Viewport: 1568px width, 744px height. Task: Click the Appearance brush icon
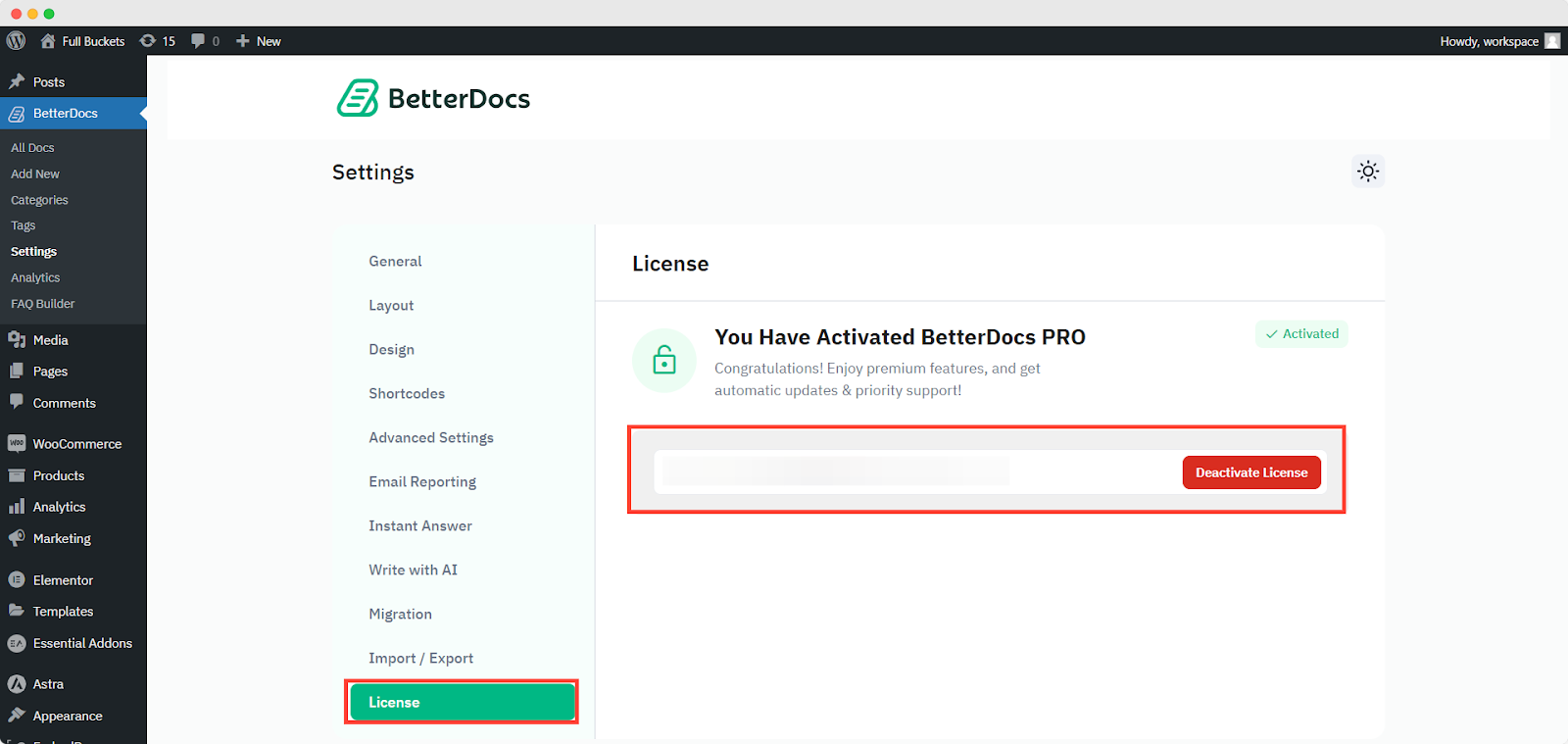point(17,716)
